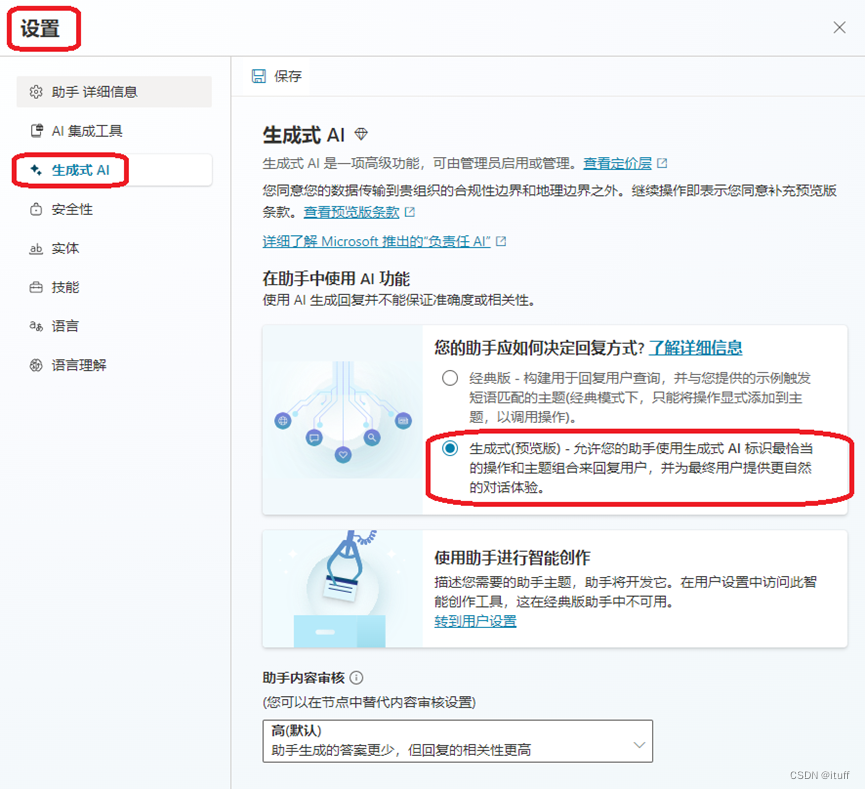Click the 了解详细信息 link

pyautogui.click(x=695, y=348)
